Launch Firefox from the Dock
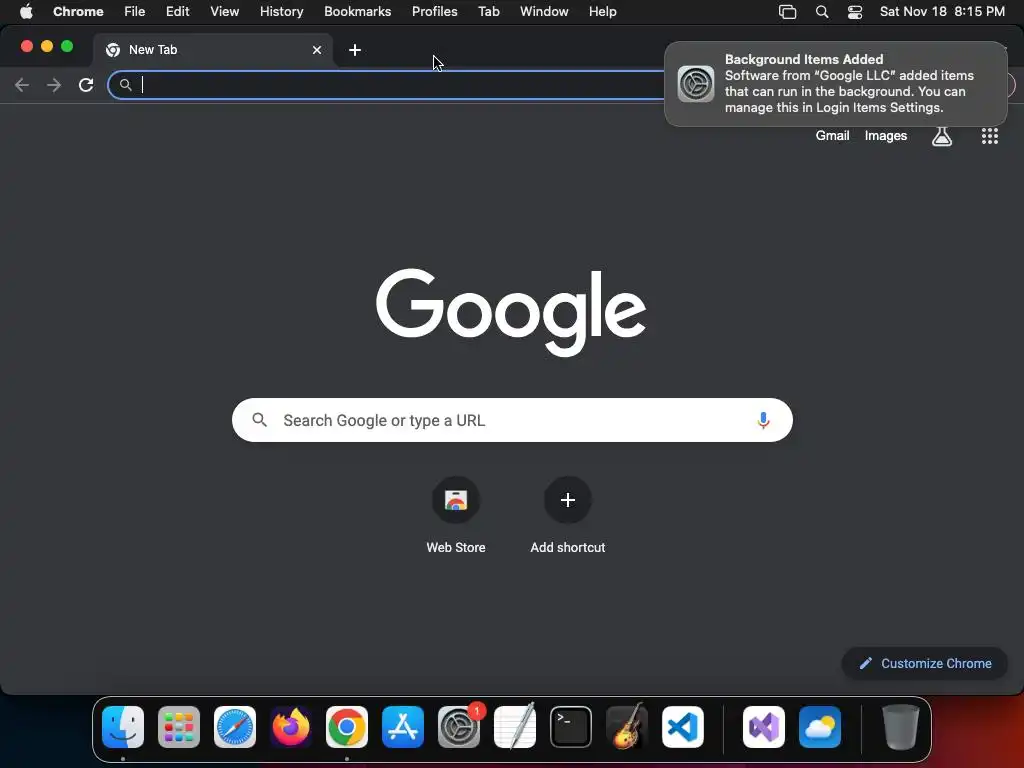 coord(291,727)
